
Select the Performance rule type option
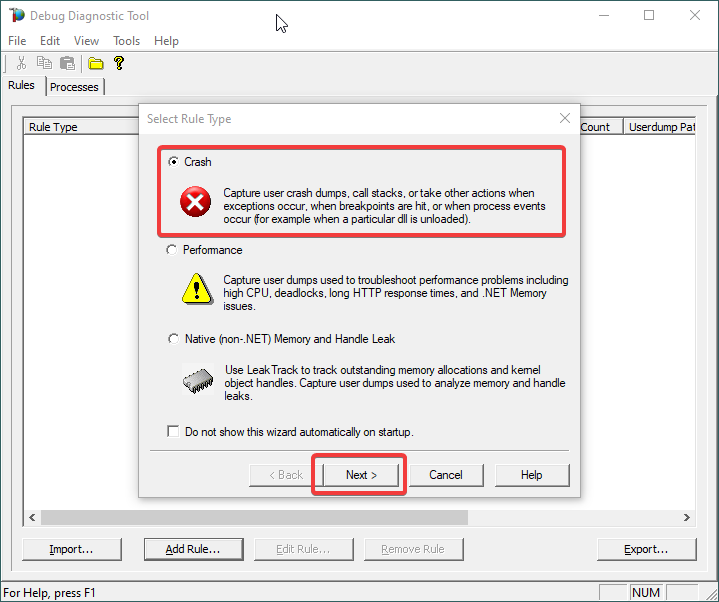pos(174,250)
